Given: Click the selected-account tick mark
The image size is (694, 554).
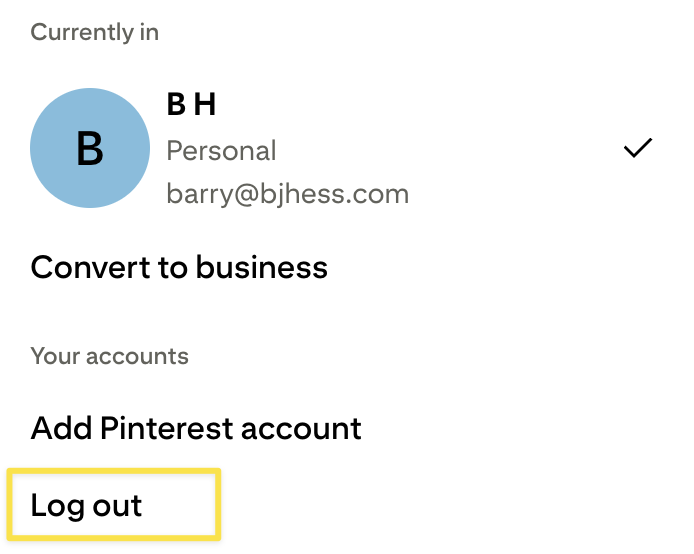Looking at the screenshot, I should tap(637, 148).
